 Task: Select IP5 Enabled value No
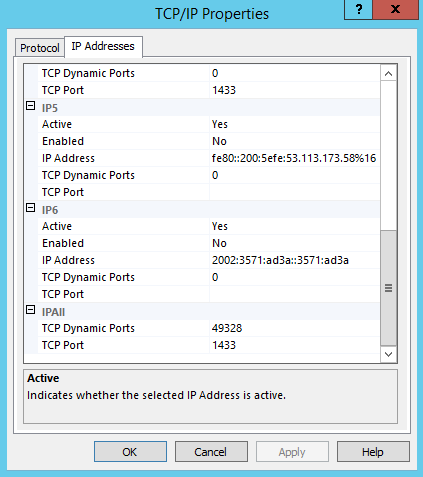pyautogui.click(x=294, y=141)
